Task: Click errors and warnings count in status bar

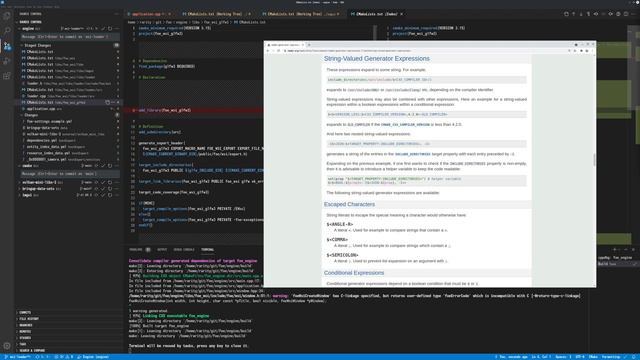Action: 64,357
